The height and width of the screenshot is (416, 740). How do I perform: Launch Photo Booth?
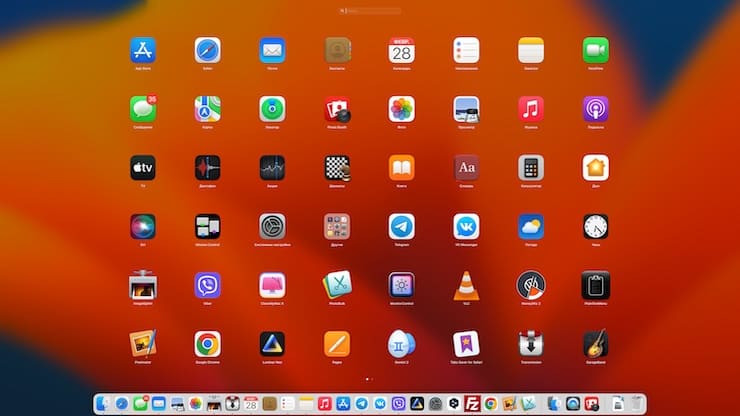pos(337,109)
